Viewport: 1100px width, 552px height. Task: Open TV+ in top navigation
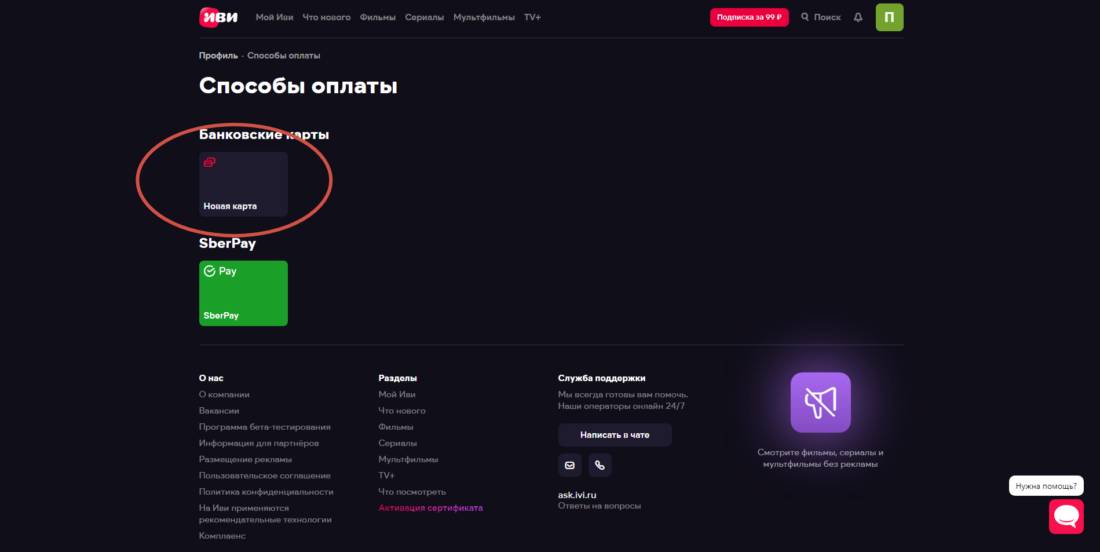point(532,17)
